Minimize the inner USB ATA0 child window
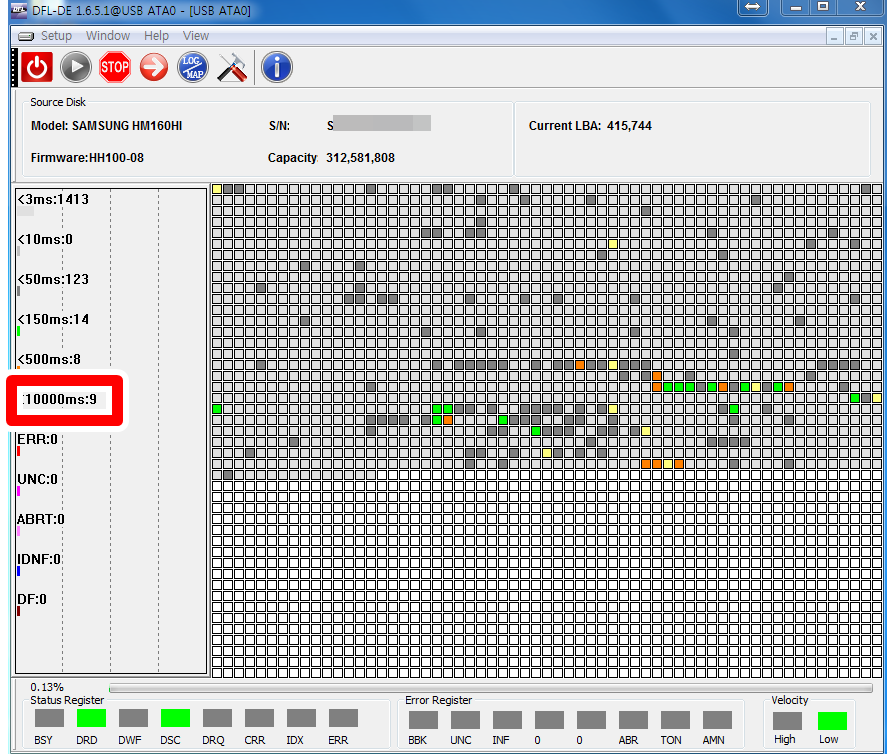Screen dimensions: 887x754 point(833,37)
